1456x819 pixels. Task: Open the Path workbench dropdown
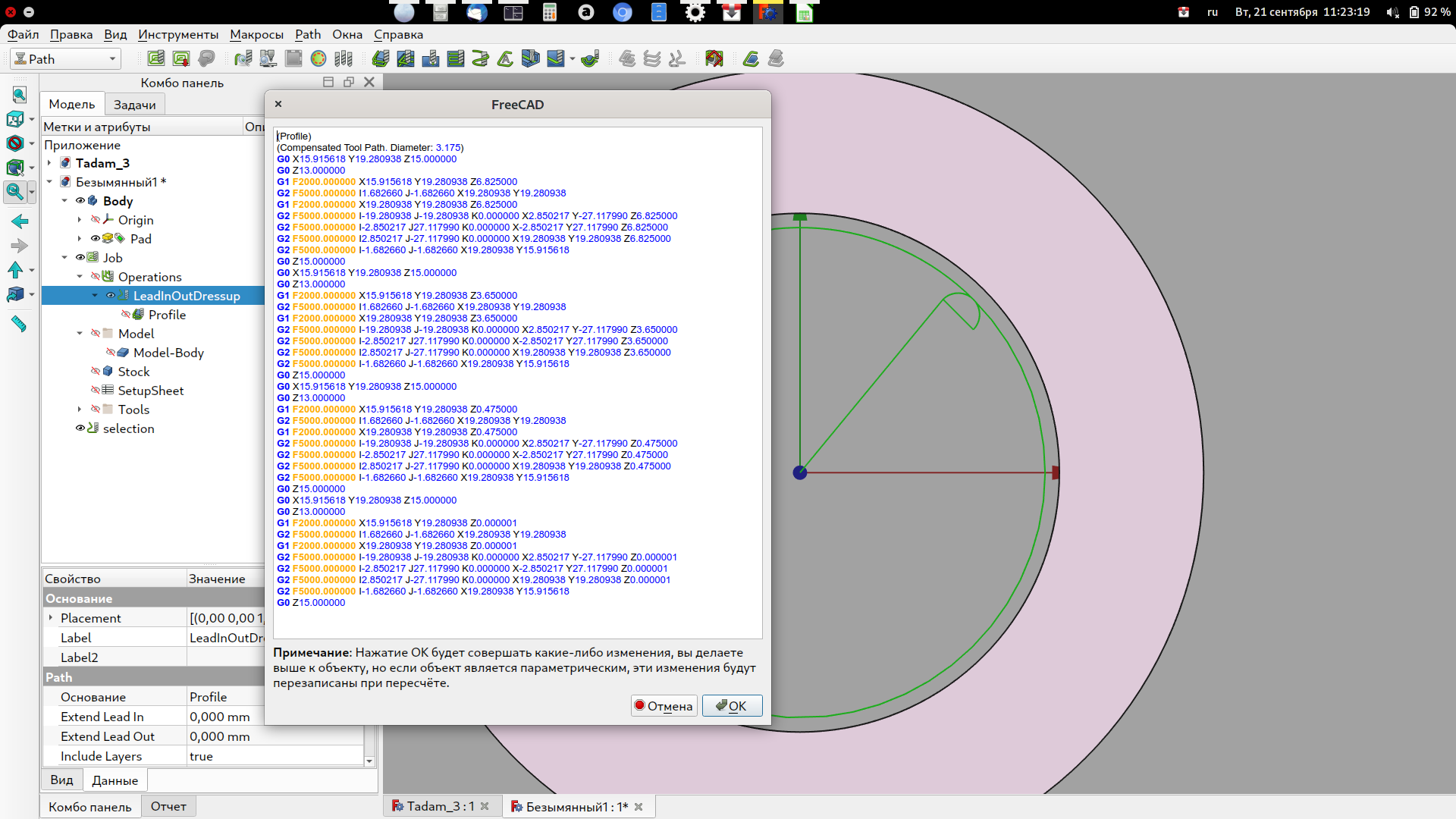(x=66, y=58)
